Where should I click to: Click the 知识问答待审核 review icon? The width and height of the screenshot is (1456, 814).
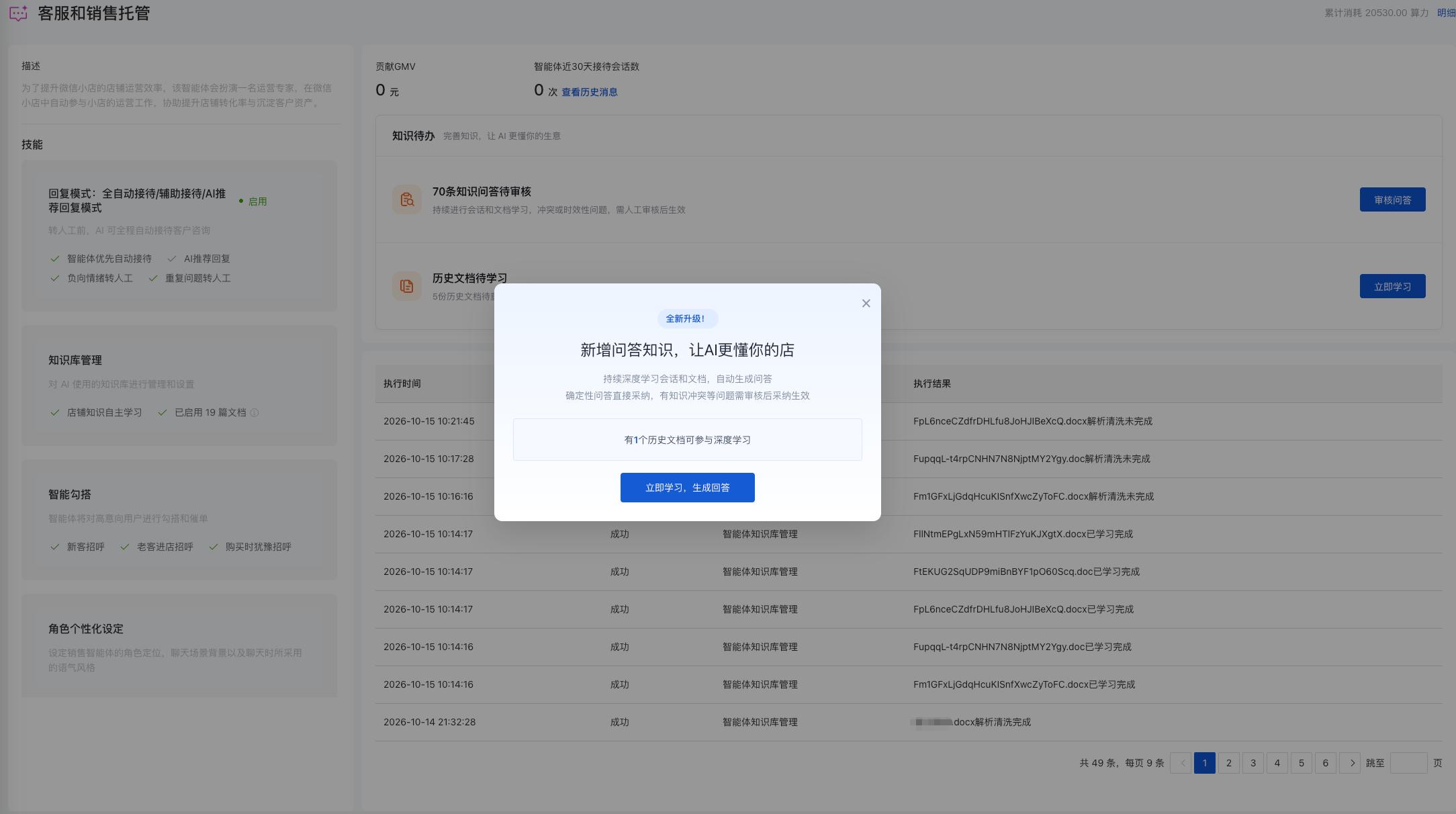pos(407,199)
